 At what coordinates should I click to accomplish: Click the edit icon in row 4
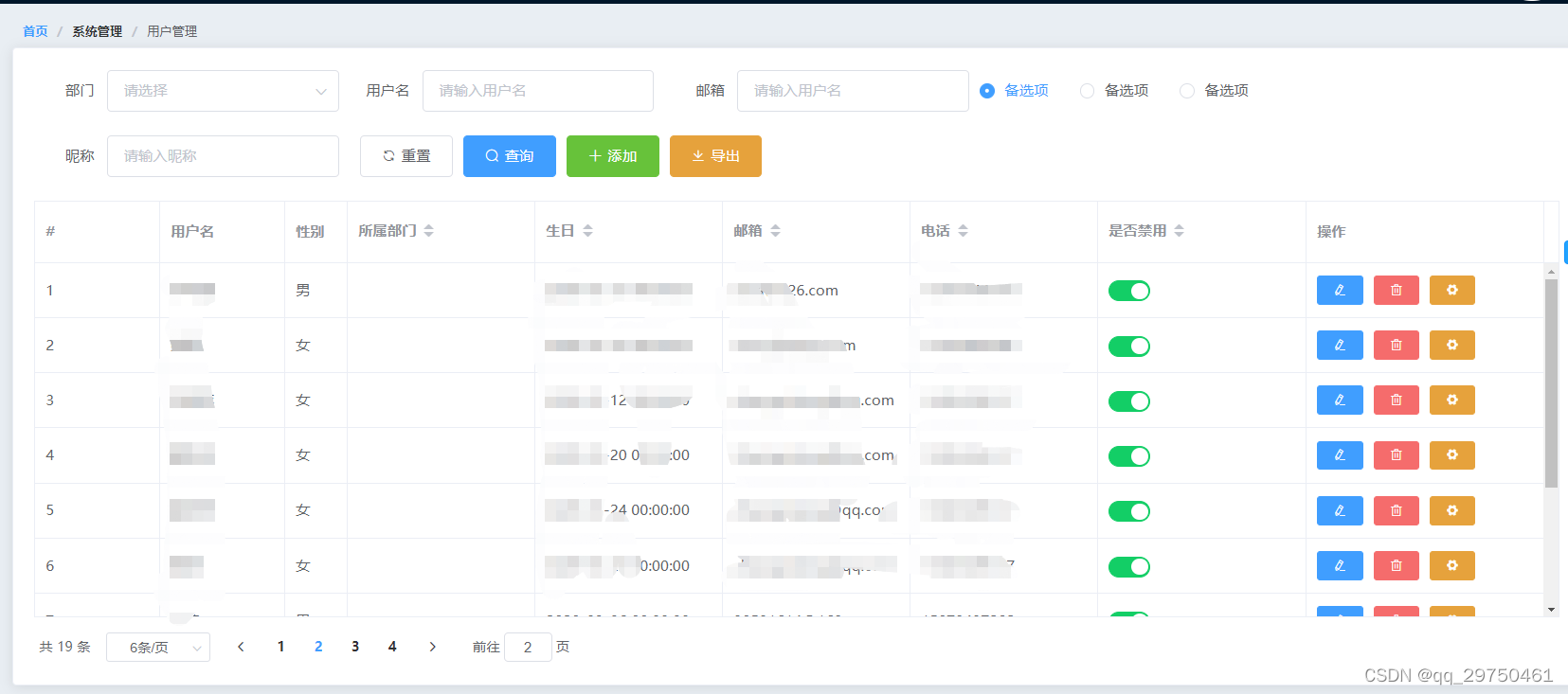point(1340,455)
